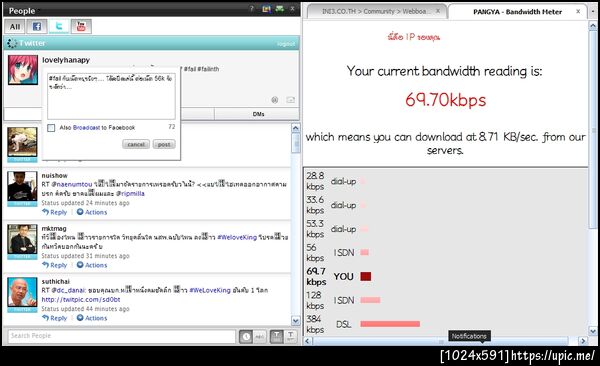Viewport: 600px width, 366px height.
Task: Click lovelyhanapy's avatar picture
Action: pos(23,70)
